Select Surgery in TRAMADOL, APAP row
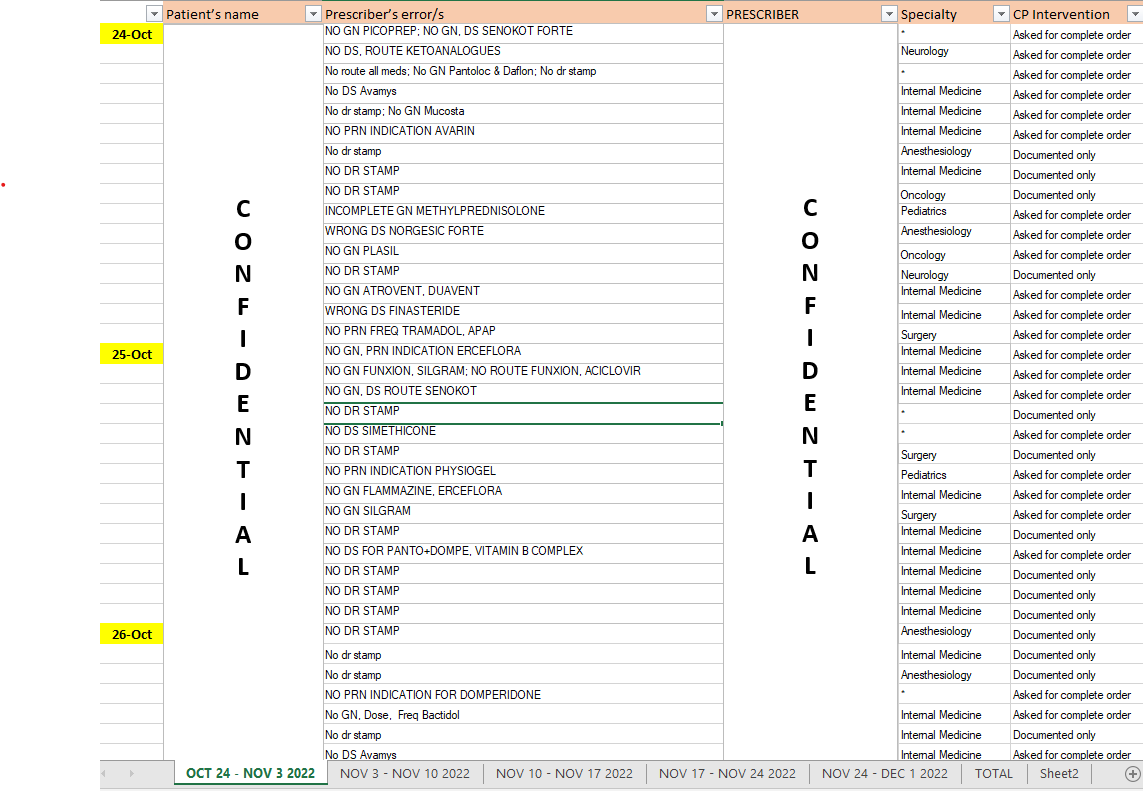Screen dimensions: 1143x791 pos(953,333)
